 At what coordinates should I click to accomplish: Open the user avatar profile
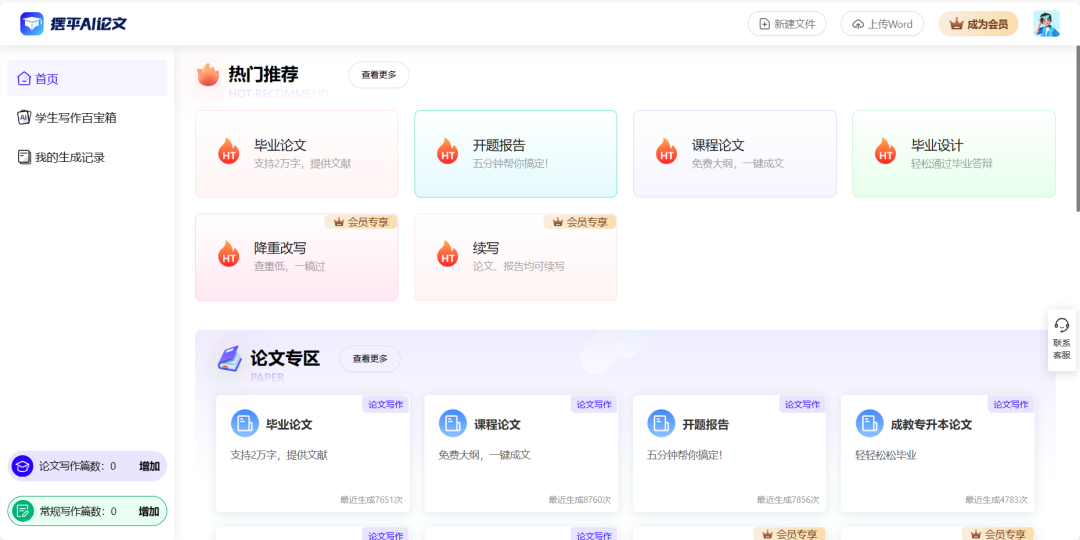tap(1046, 23)
